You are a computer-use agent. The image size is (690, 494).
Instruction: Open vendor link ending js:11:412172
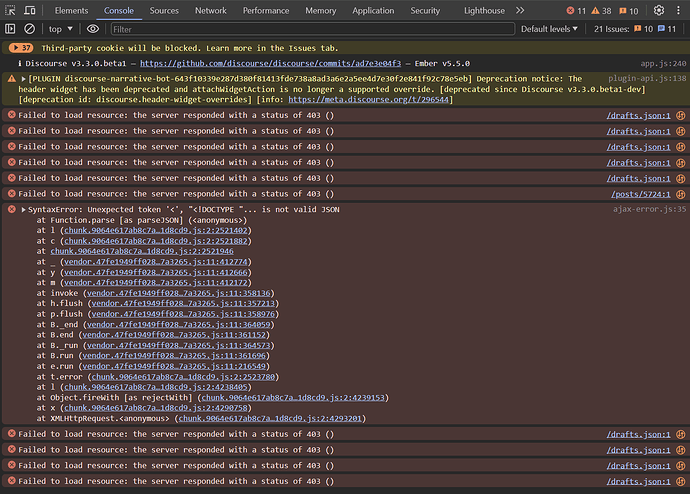[156, 283]
